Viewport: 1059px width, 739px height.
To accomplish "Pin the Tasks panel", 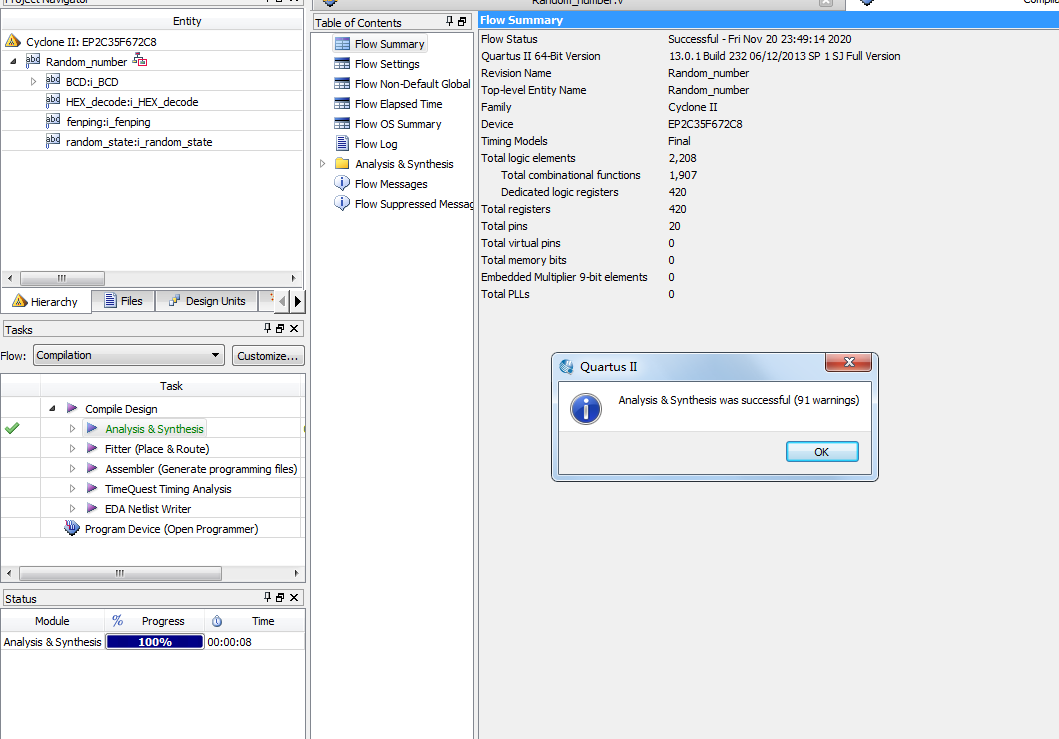I will [x=267, y=328].
